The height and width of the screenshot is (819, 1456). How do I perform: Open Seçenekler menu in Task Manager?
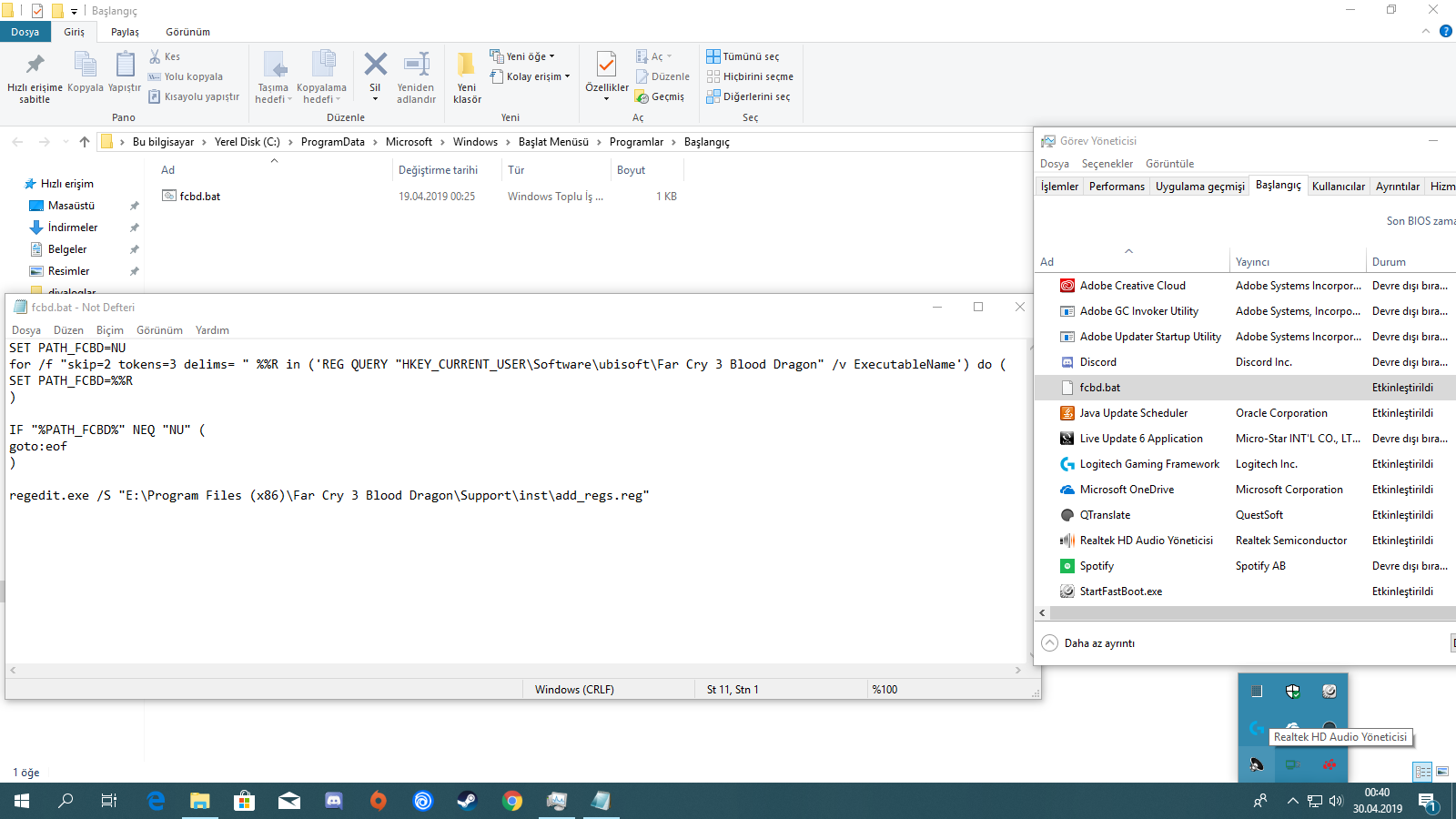(1107, 164)
